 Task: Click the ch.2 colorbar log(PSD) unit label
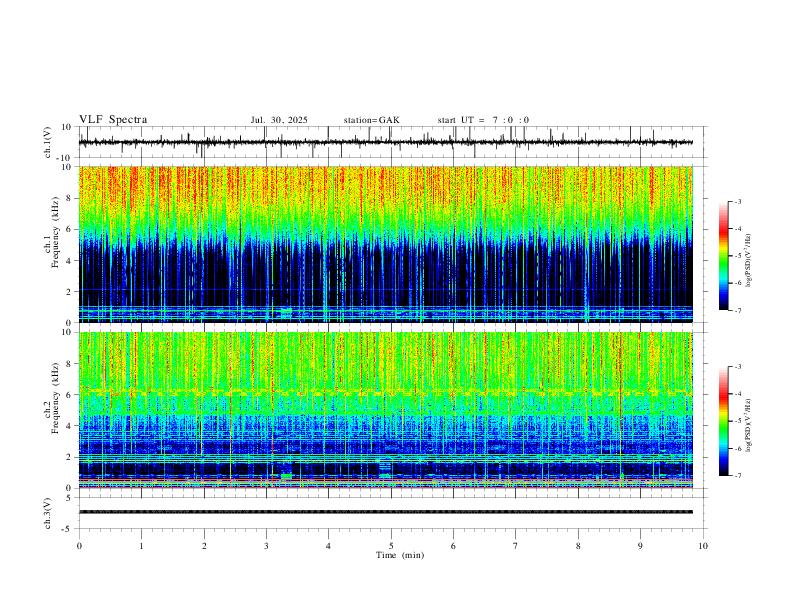(x=749, y=425)
